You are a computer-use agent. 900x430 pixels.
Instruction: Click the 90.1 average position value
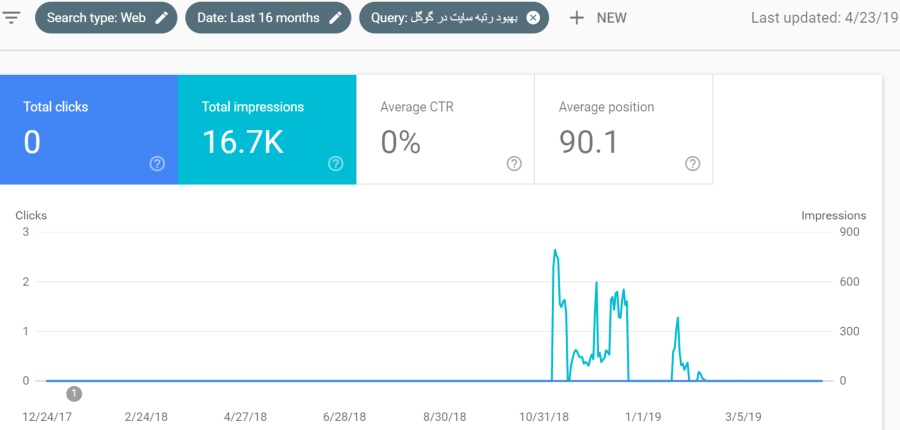point(588,142)
